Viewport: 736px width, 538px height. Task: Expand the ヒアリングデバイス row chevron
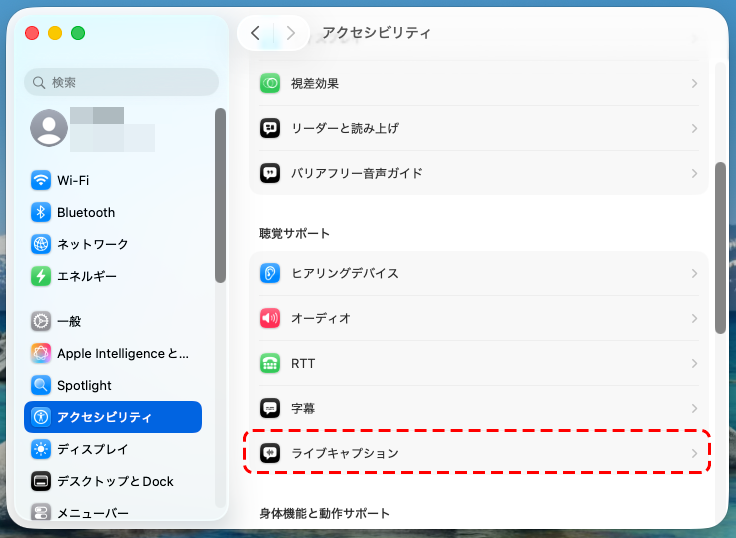(x=694, y=273)
